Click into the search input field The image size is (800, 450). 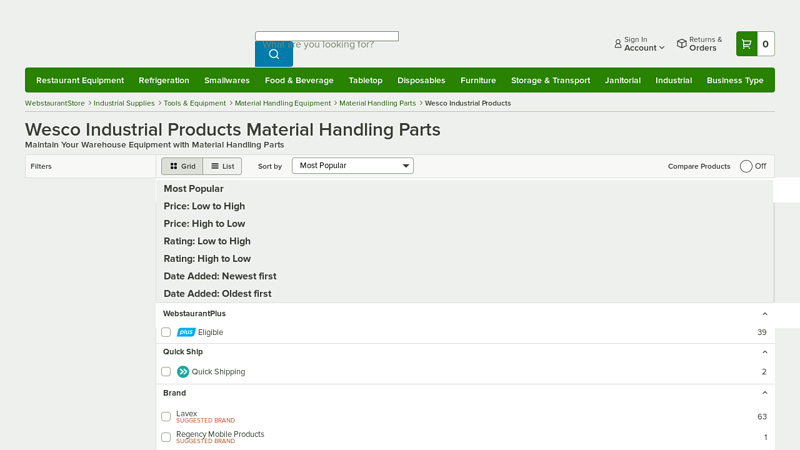[x=327, y=36]
